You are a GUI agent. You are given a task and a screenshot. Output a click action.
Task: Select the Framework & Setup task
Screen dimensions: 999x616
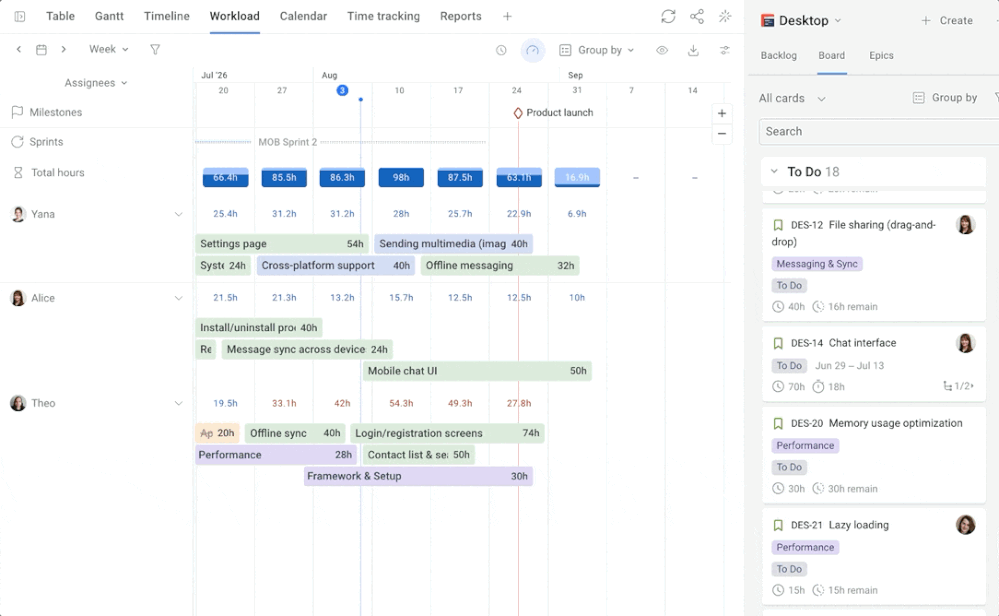coord(418,476)
